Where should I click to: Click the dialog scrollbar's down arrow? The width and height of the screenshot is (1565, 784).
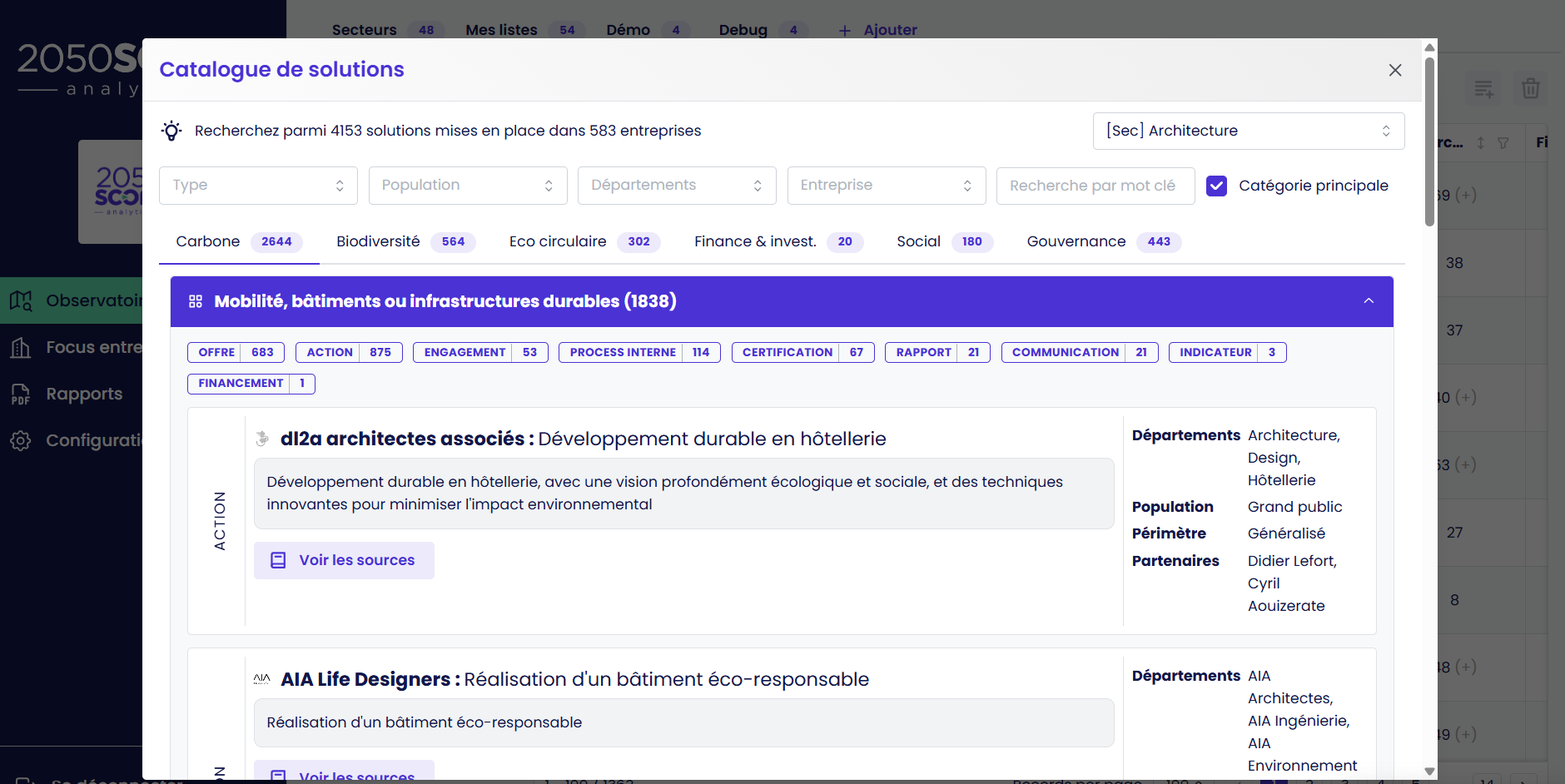pyautogui.click(x=1430, y=771)
